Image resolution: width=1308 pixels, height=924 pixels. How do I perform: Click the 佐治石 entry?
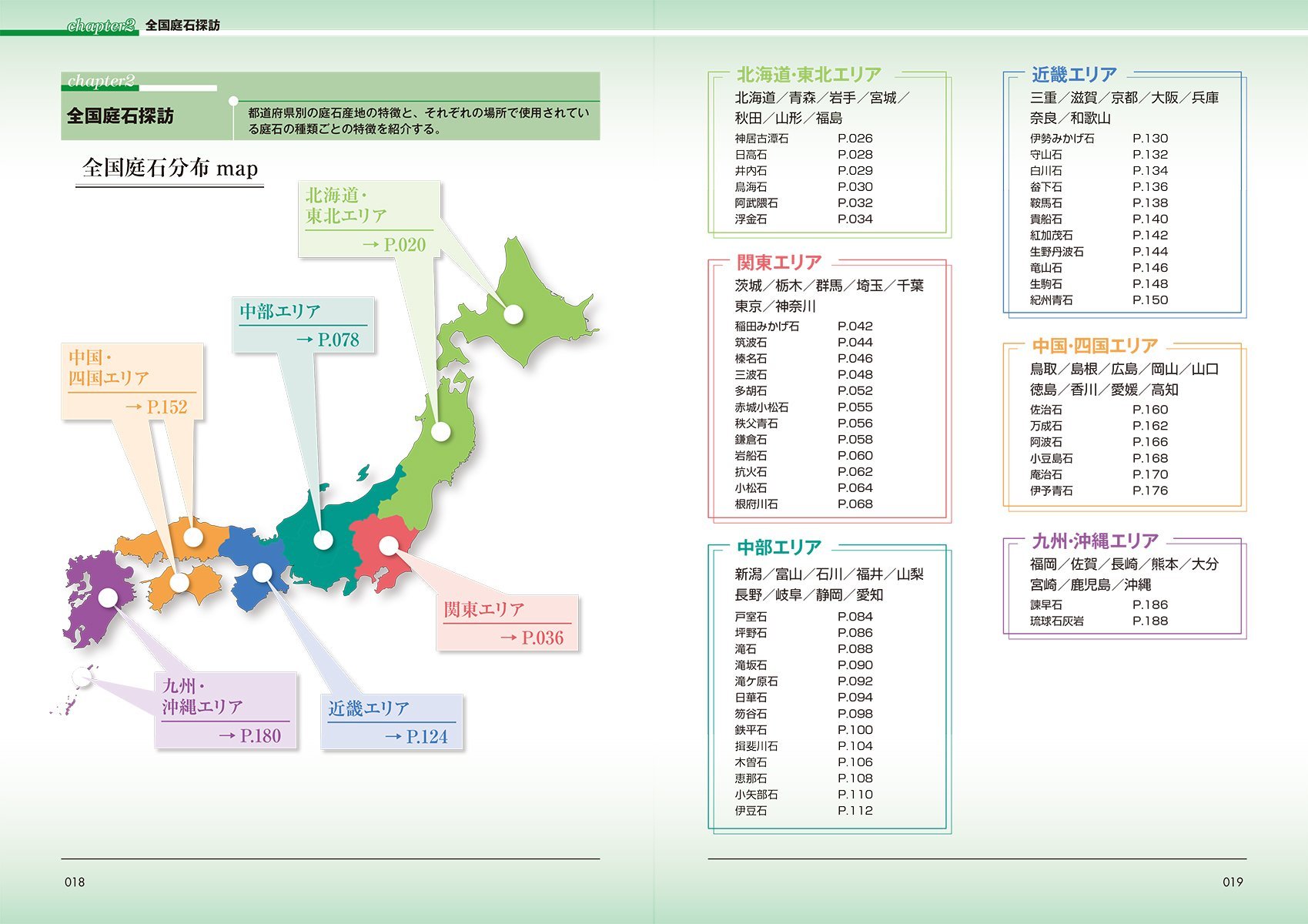point(1099,410)
